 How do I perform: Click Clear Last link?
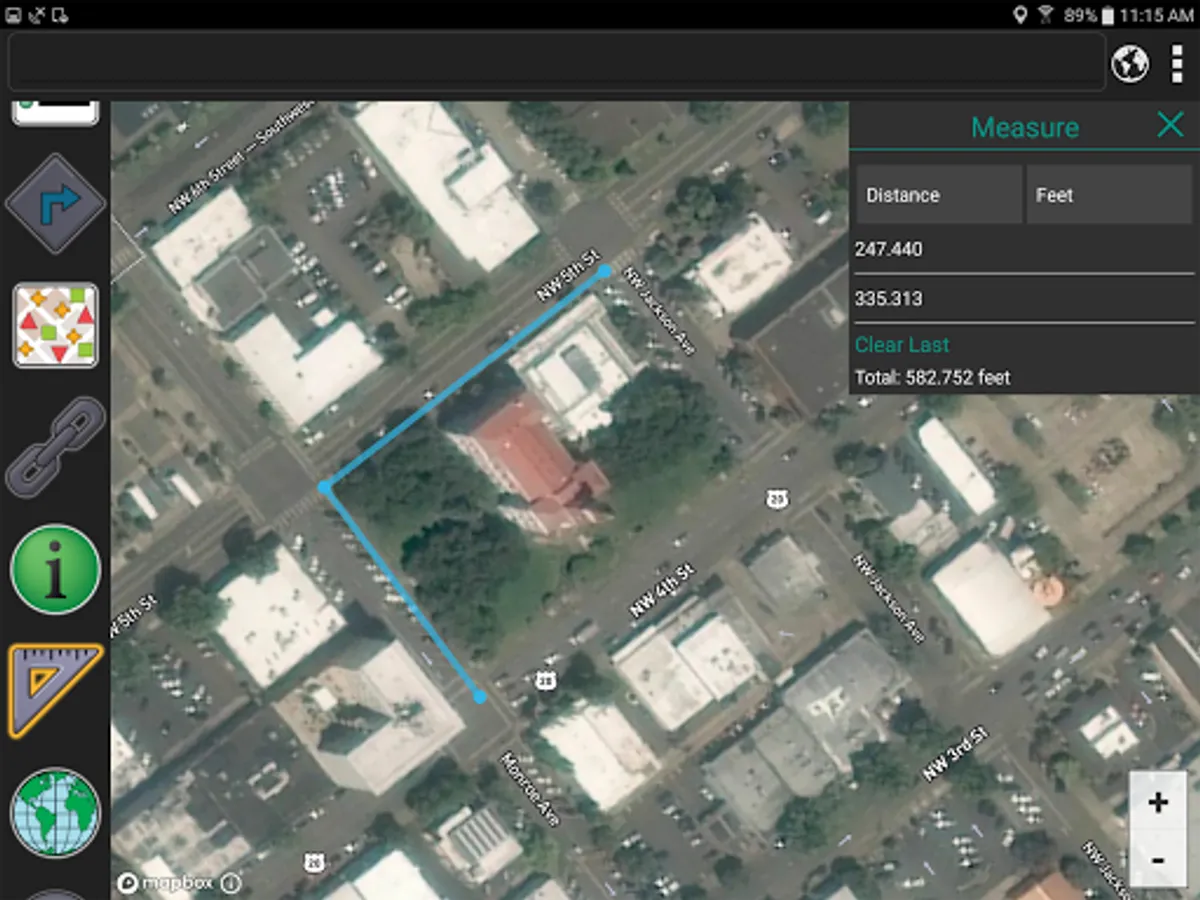tap(902, 345)
